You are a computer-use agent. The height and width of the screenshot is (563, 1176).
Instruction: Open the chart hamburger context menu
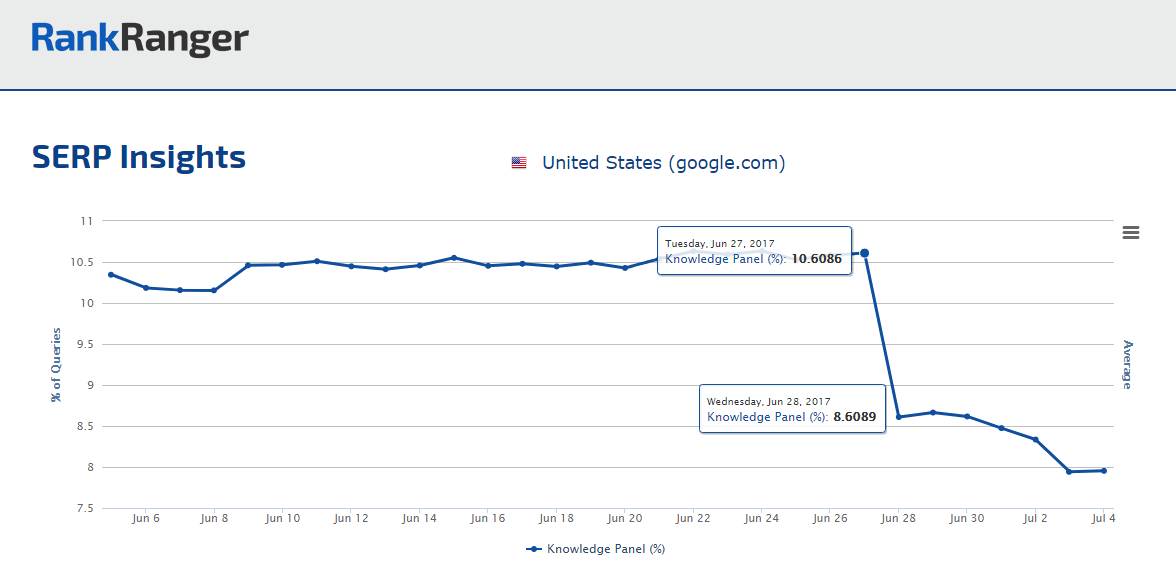(1131, 233)
